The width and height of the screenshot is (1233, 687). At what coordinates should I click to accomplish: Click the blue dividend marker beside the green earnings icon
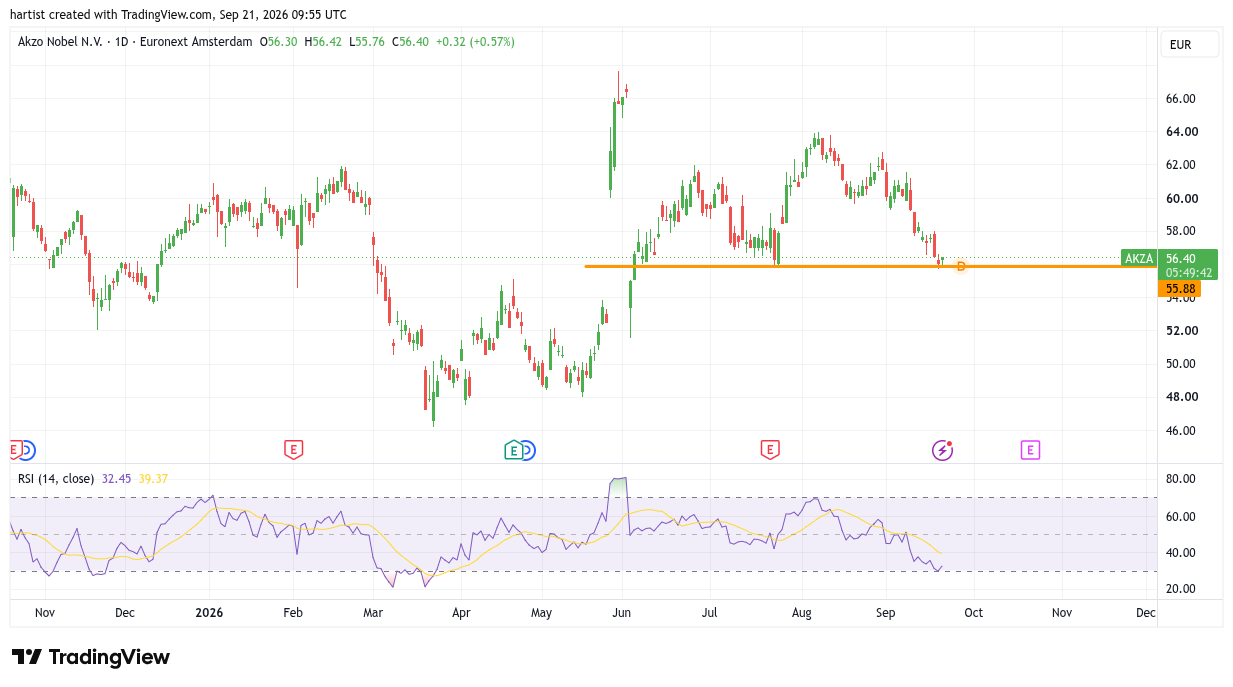click(x=528, y=450)
